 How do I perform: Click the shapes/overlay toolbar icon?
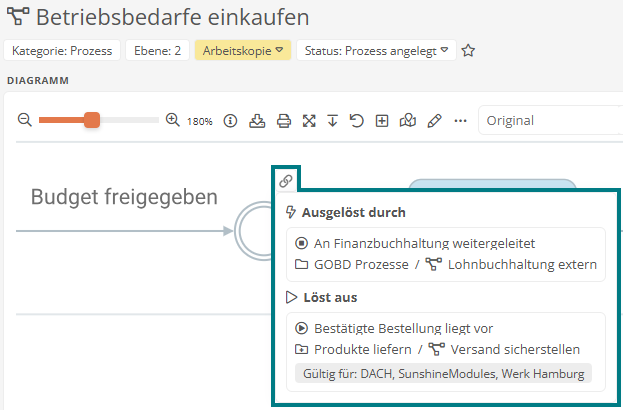click(x=408, y=120)
